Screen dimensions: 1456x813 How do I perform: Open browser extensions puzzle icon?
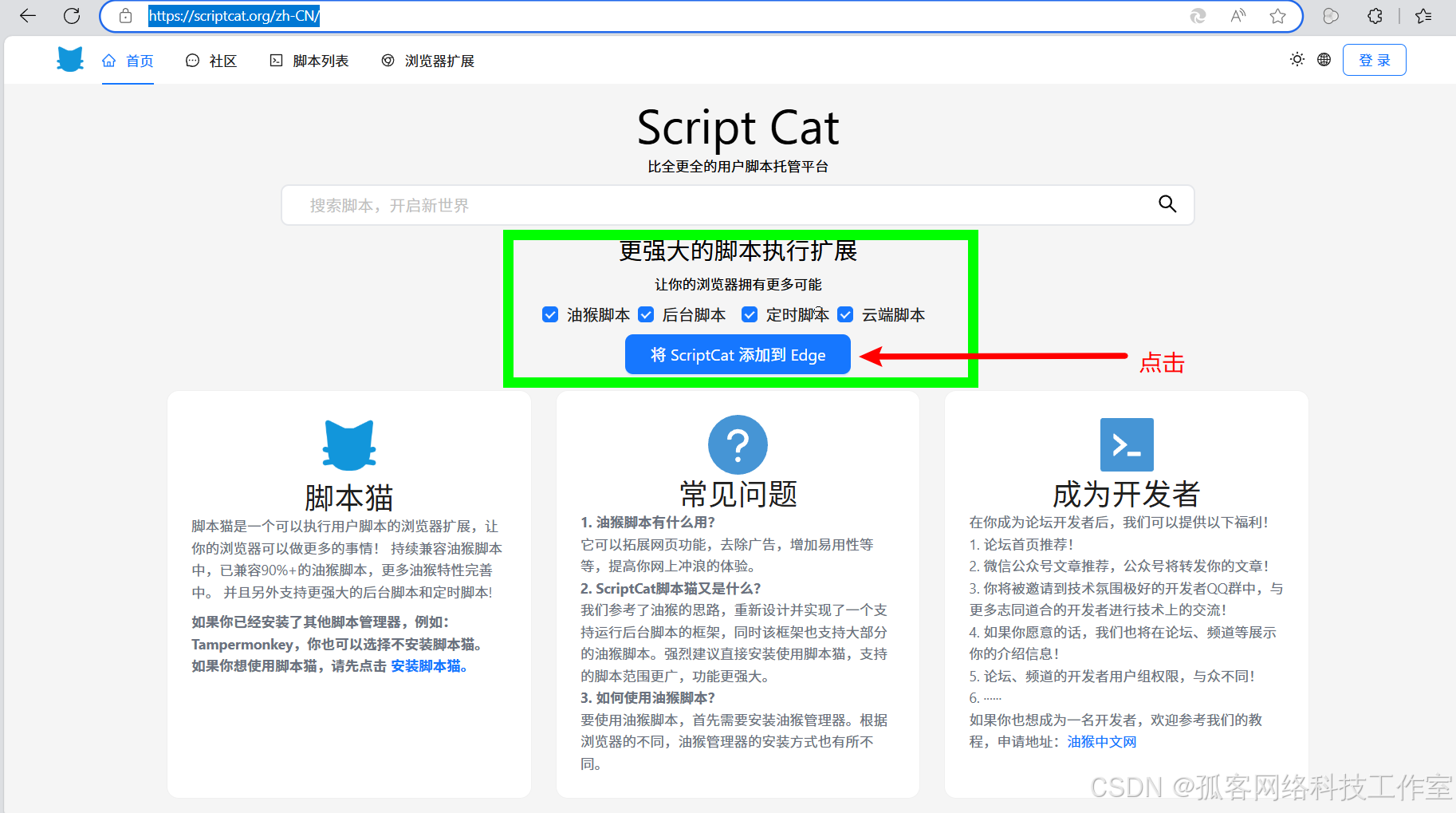(1375, 16)
